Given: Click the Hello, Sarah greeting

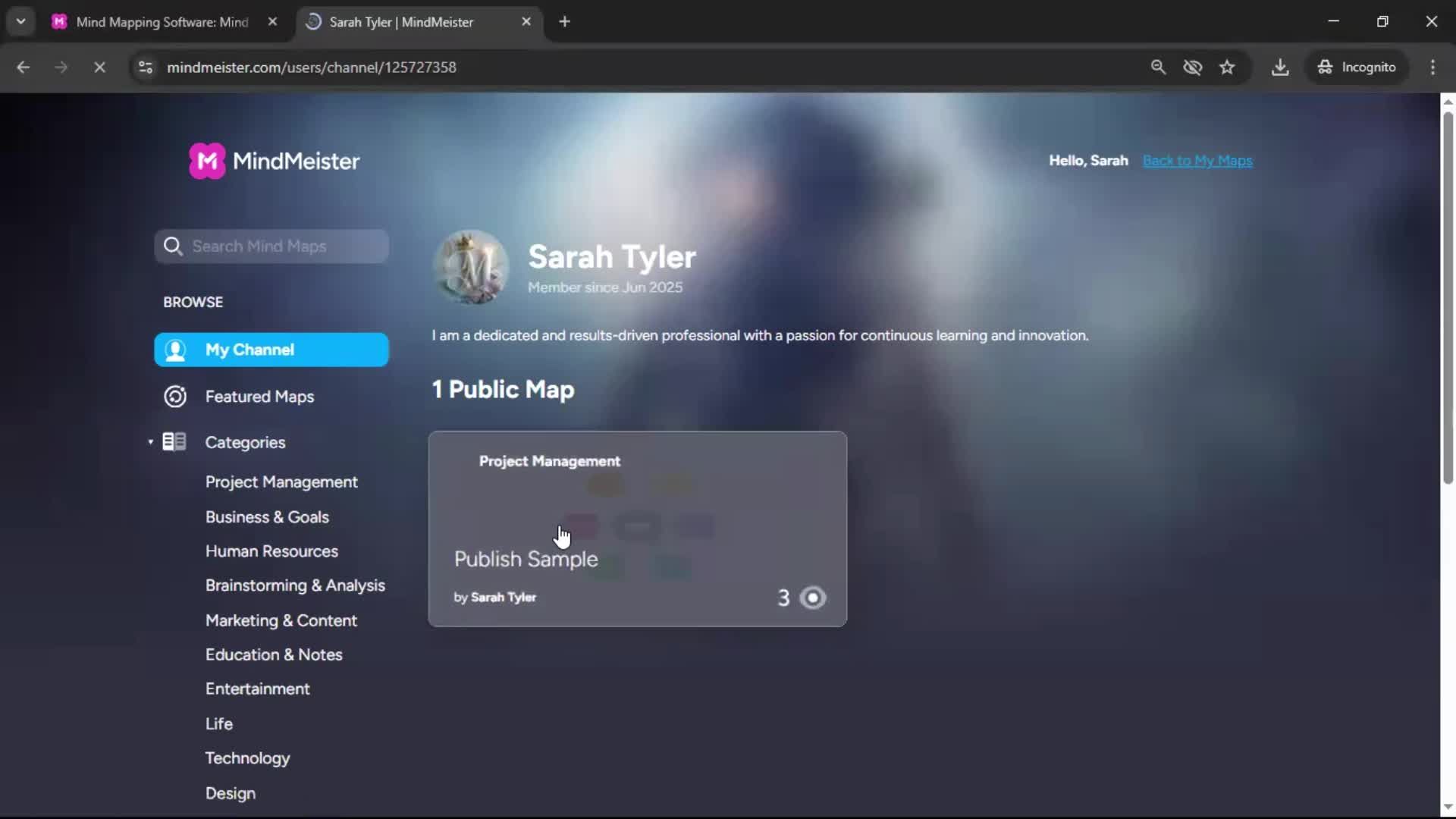Looking at the screenshot, I should 1088,161.
